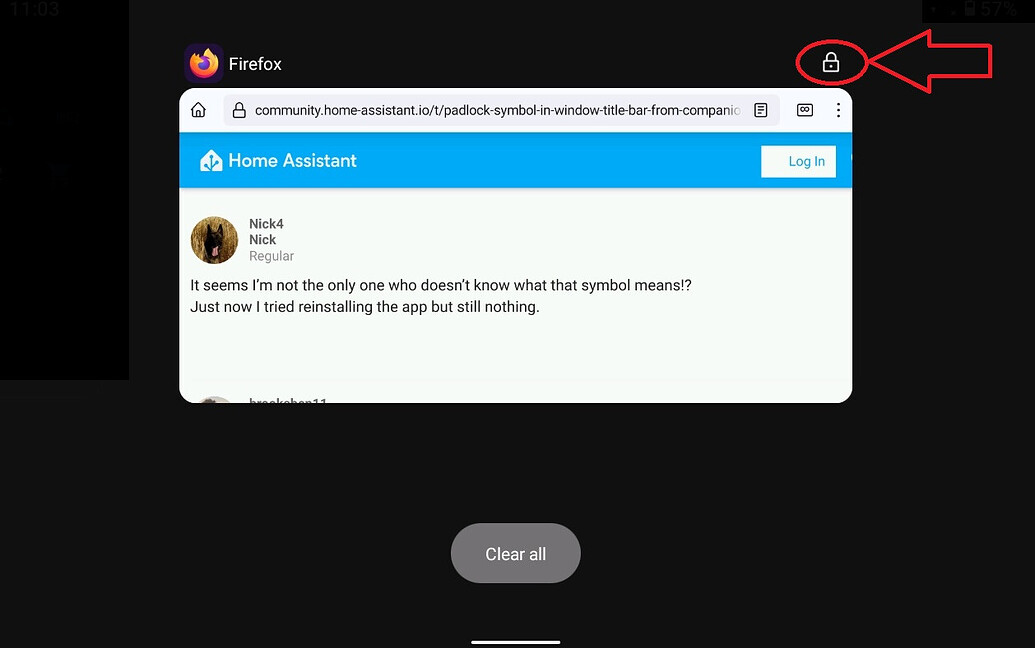This screenshot has width=1035, height=648.
Task: Select the Firefox card title label
Action: pos(256,62)
